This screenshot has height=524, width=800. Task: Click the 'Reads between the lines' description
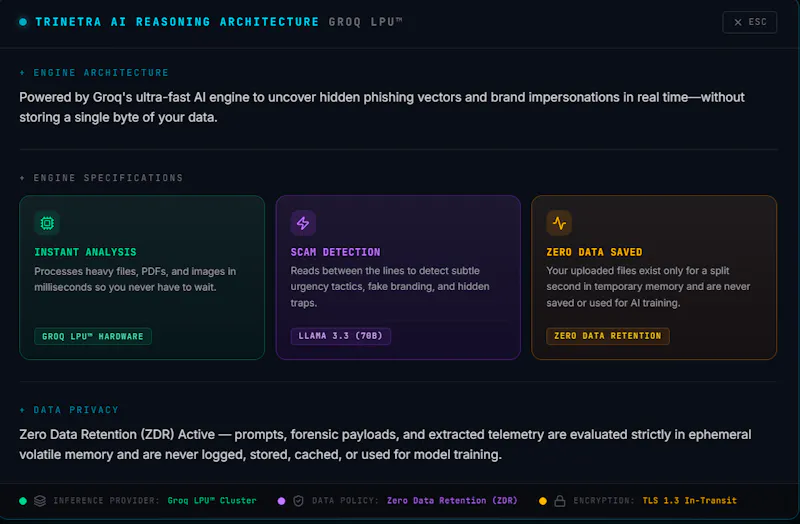click(390, 287)
